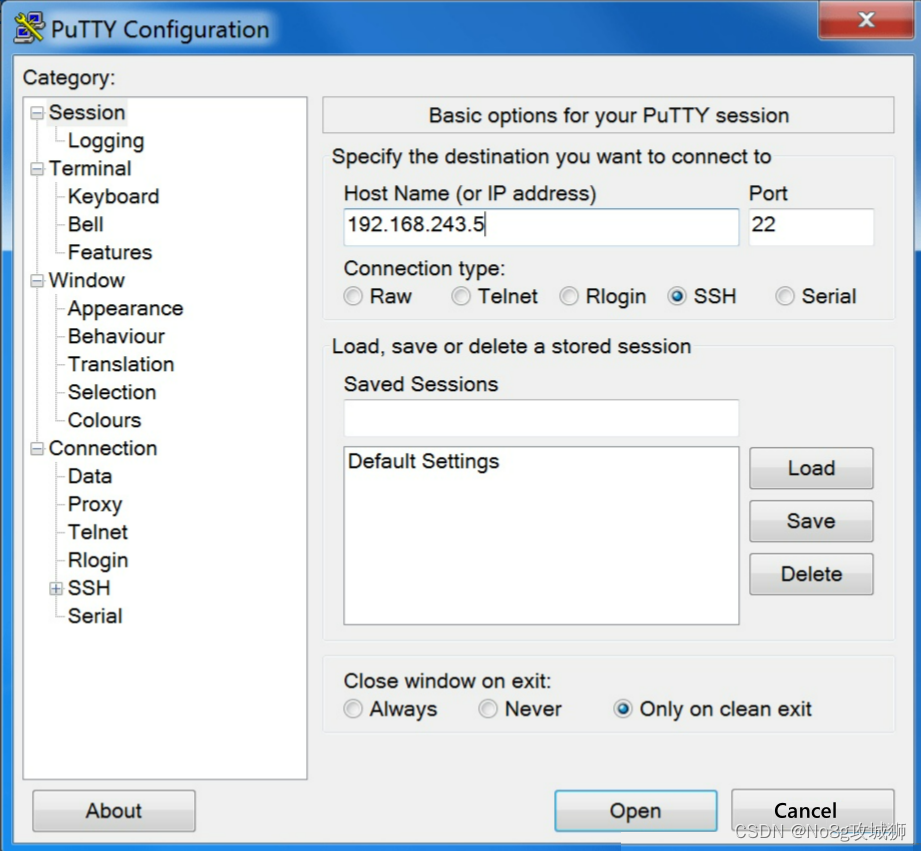Expand the SSH tree node
The width and height of the screenshot is (921, 851).
pyautogui.click(x=56, y=589)
